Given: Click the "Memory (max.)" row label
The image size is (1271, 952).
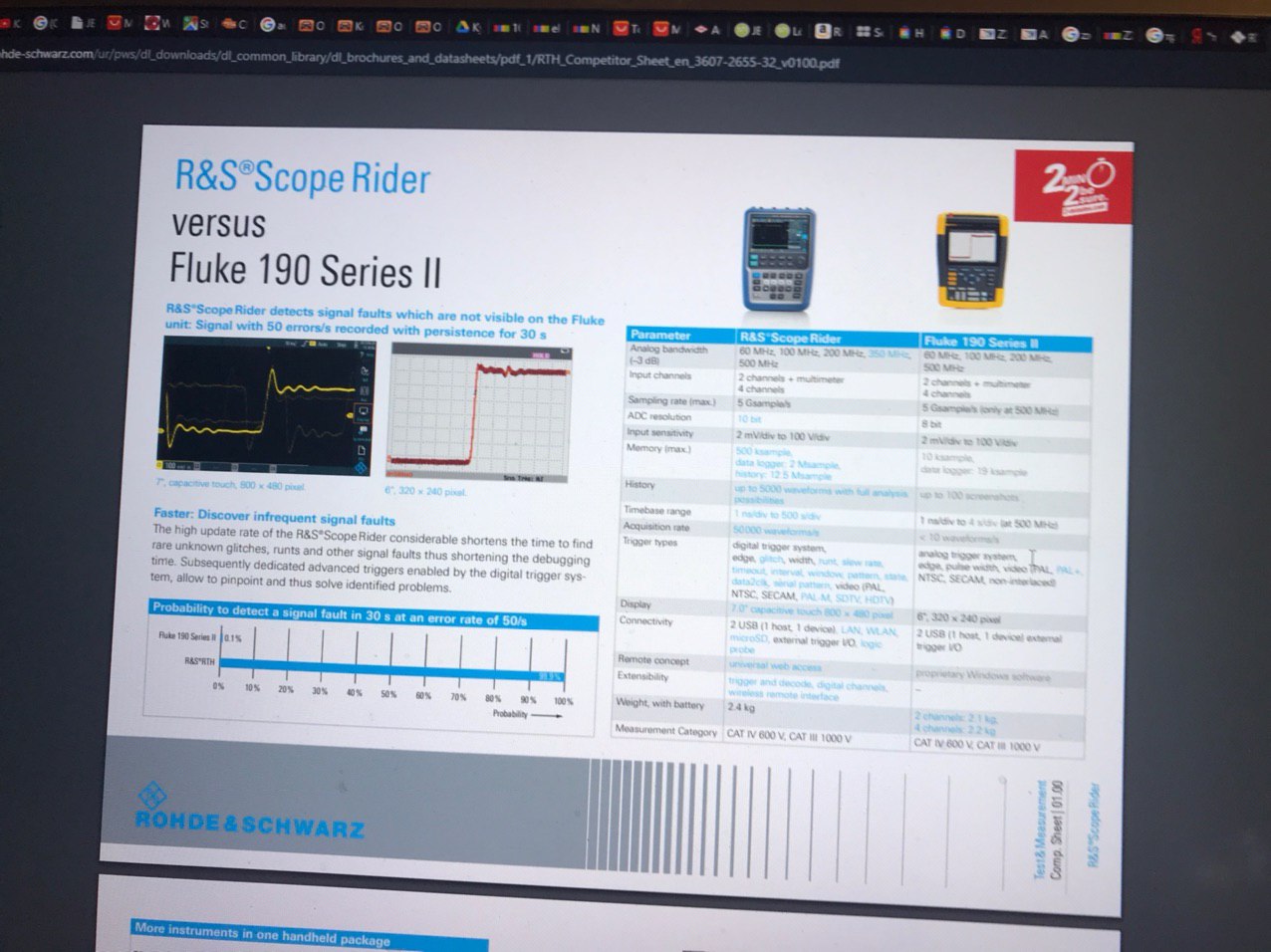Looking at the screenshot, I should (x=658, y=448).
